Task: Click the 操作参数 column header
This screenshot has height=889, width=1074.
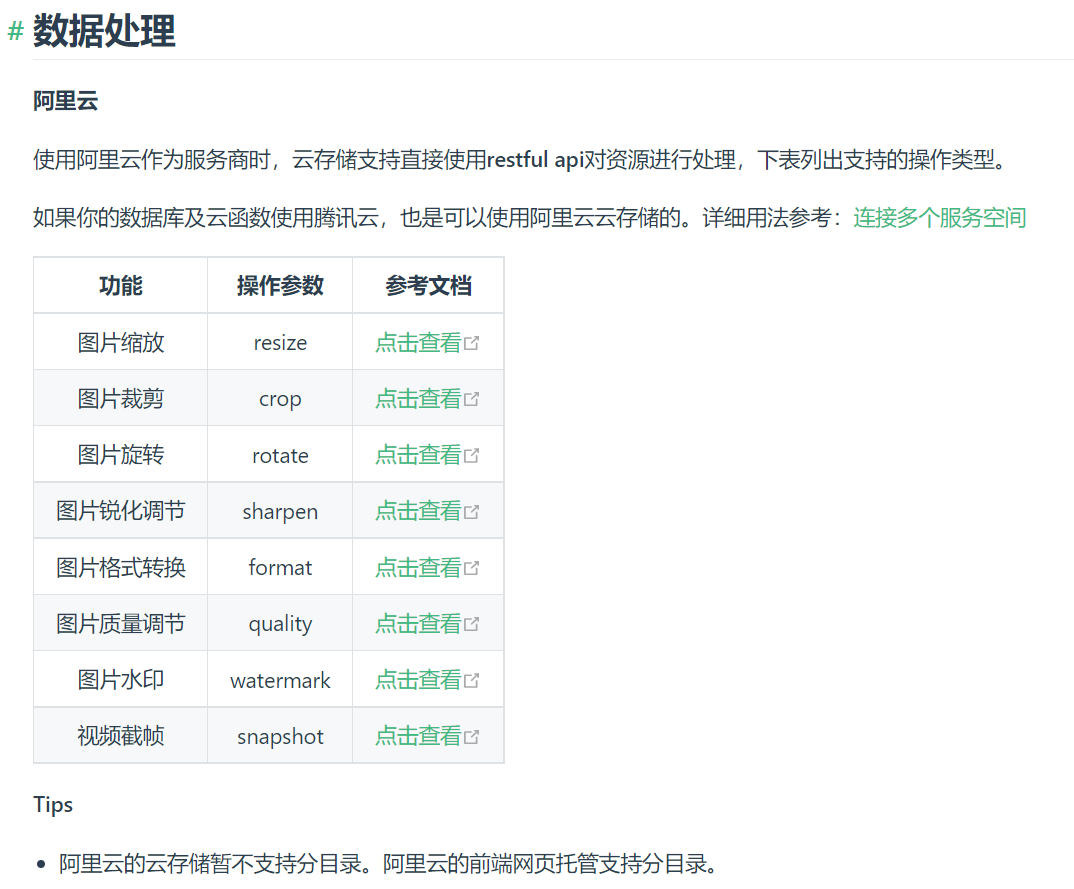Action: pyautogui.click(x=280, y=286)
